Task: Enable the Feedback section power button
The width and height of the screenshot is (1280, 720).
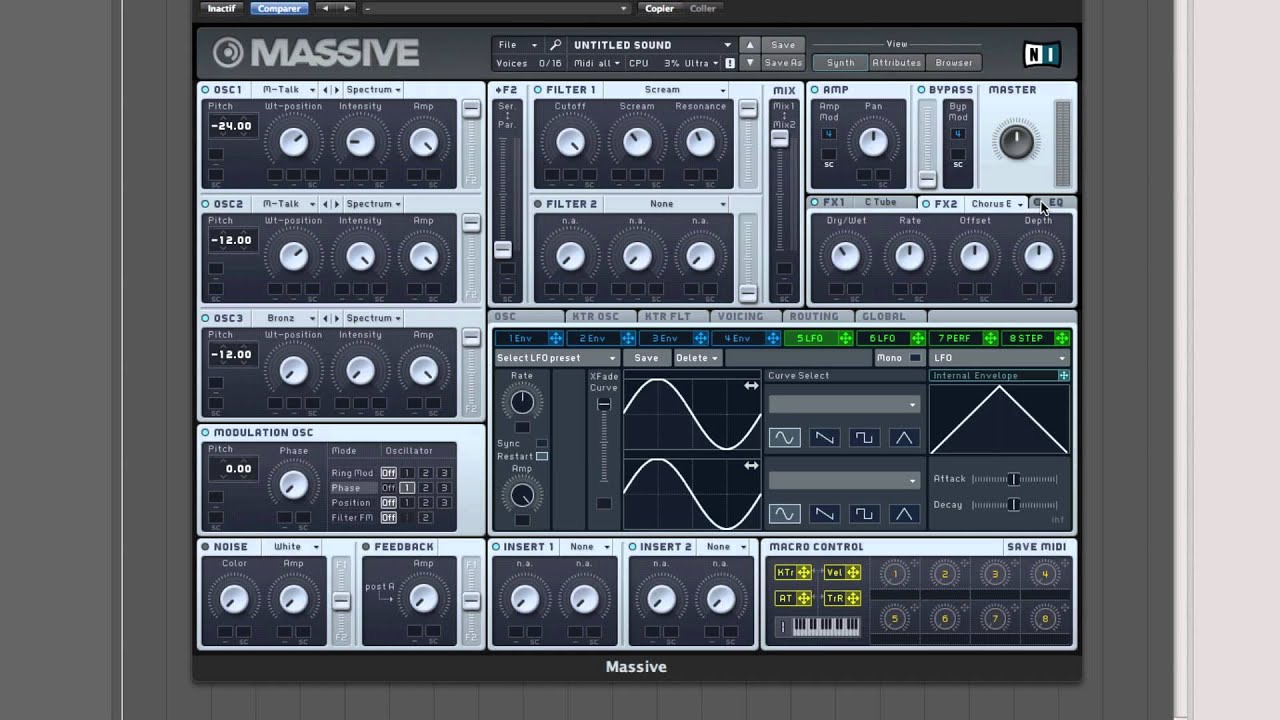Action: point(366,547)
